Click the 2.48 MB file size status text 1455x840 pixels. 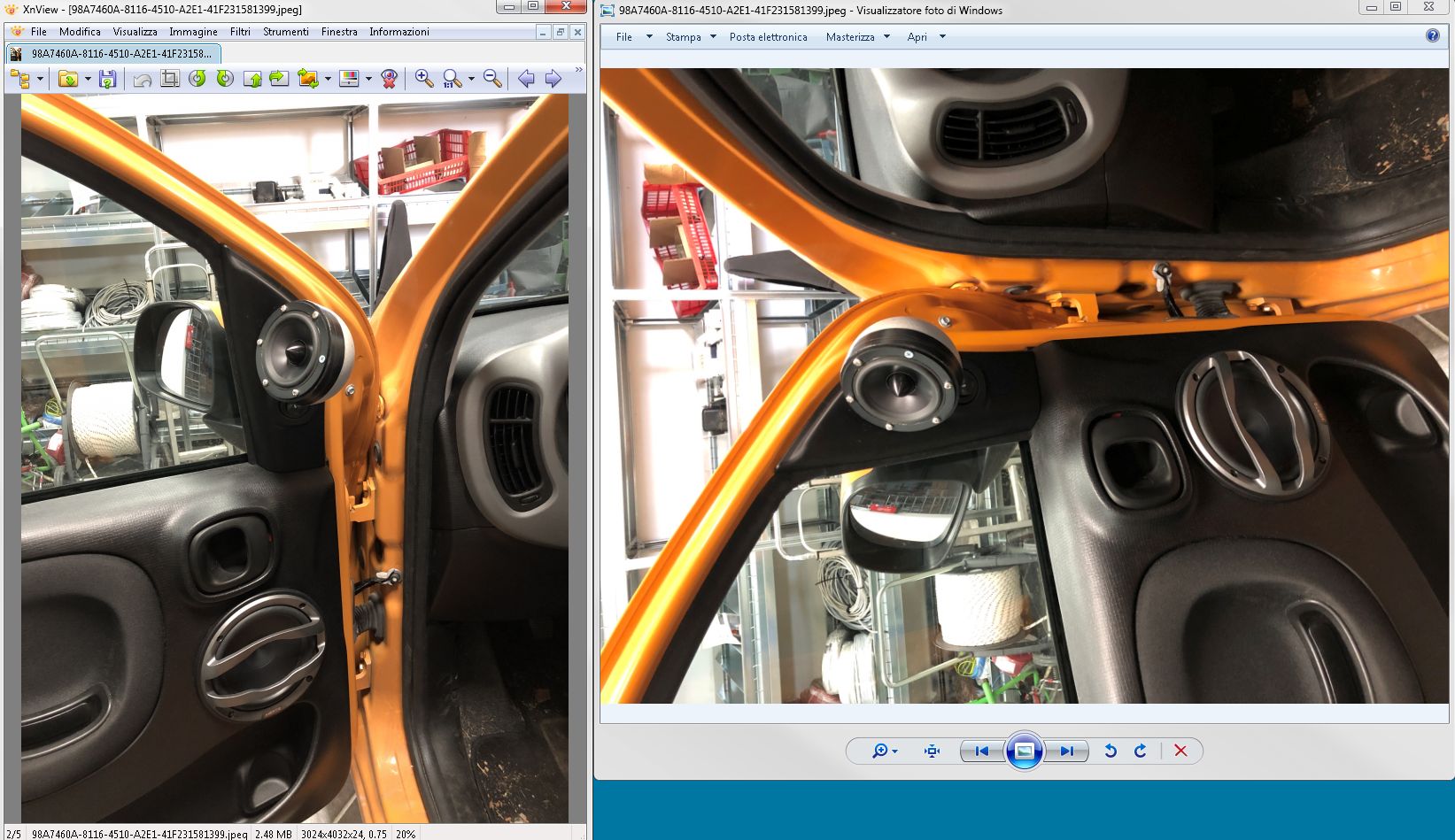pyautogui.click(x=274, y=834)
